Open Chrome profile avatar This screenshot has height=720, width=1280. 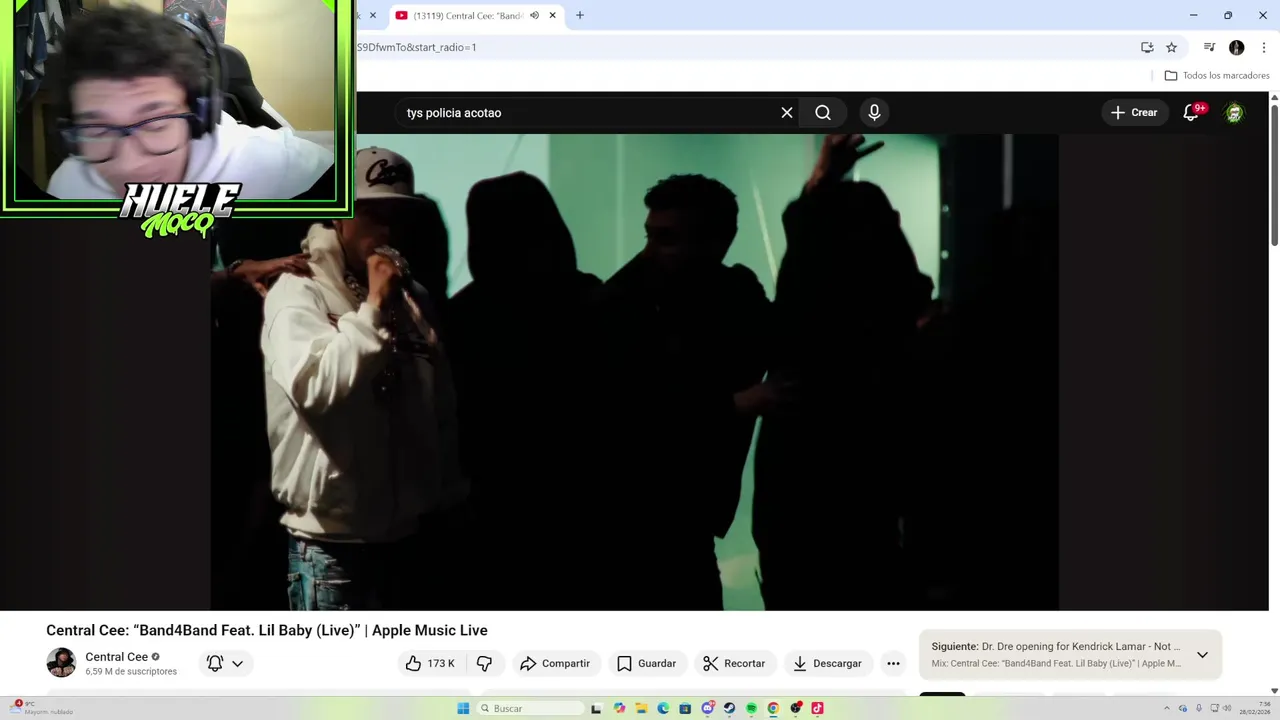coord(1236,47)
